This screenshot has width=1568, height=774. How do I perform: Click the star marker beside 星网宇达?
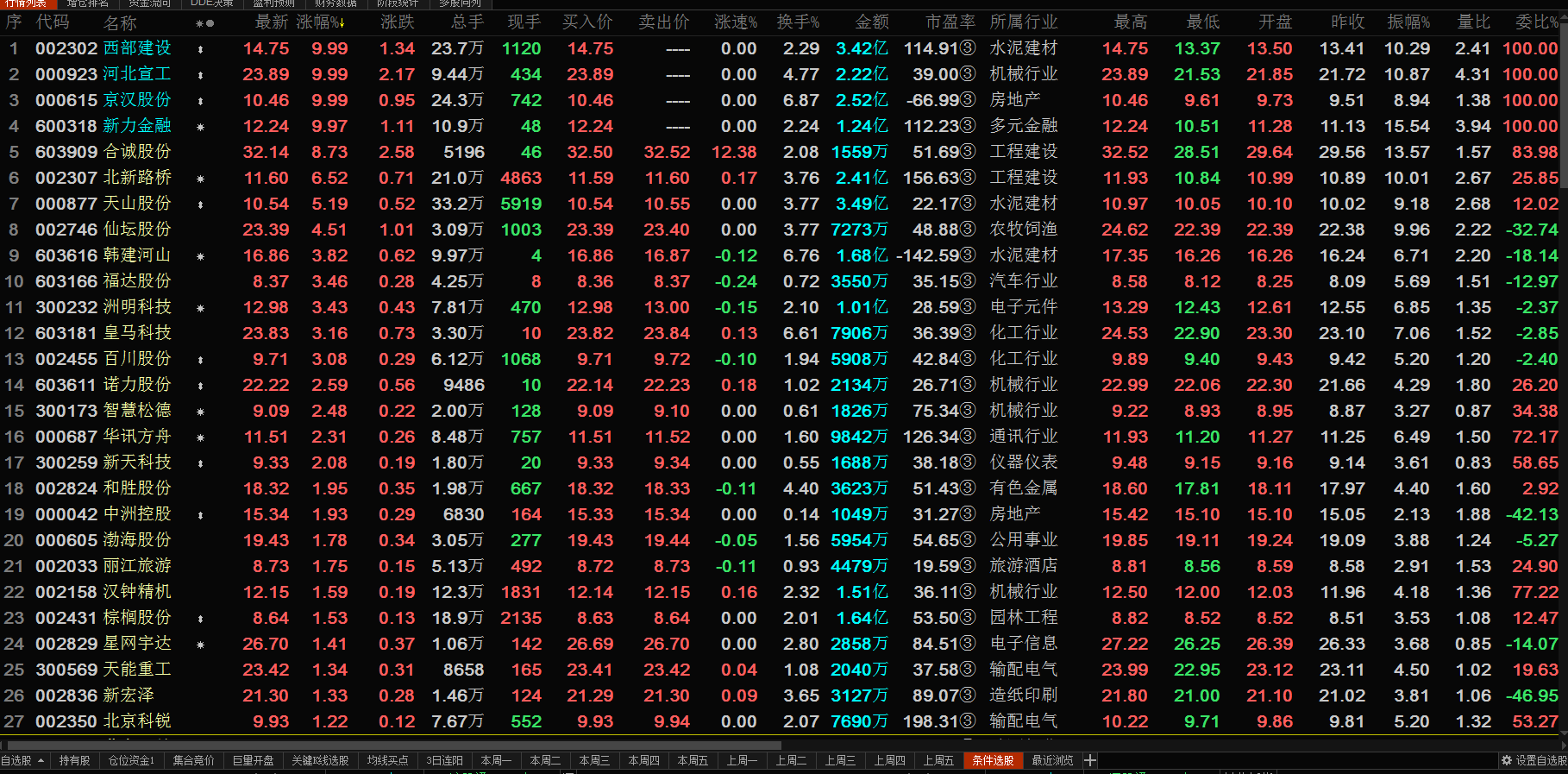[201, 645]
